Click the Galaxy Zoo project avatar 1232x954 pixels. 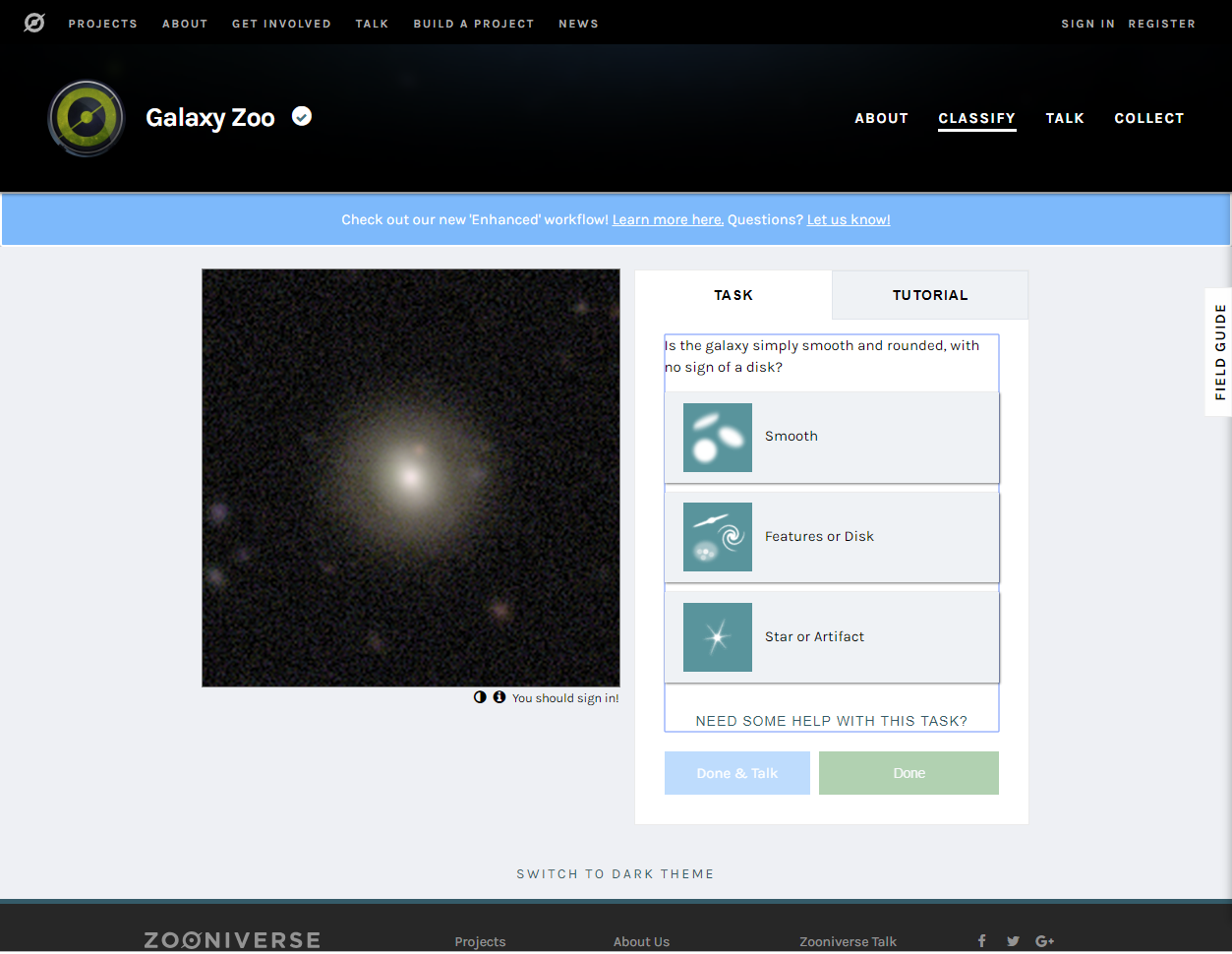(87, 118)
